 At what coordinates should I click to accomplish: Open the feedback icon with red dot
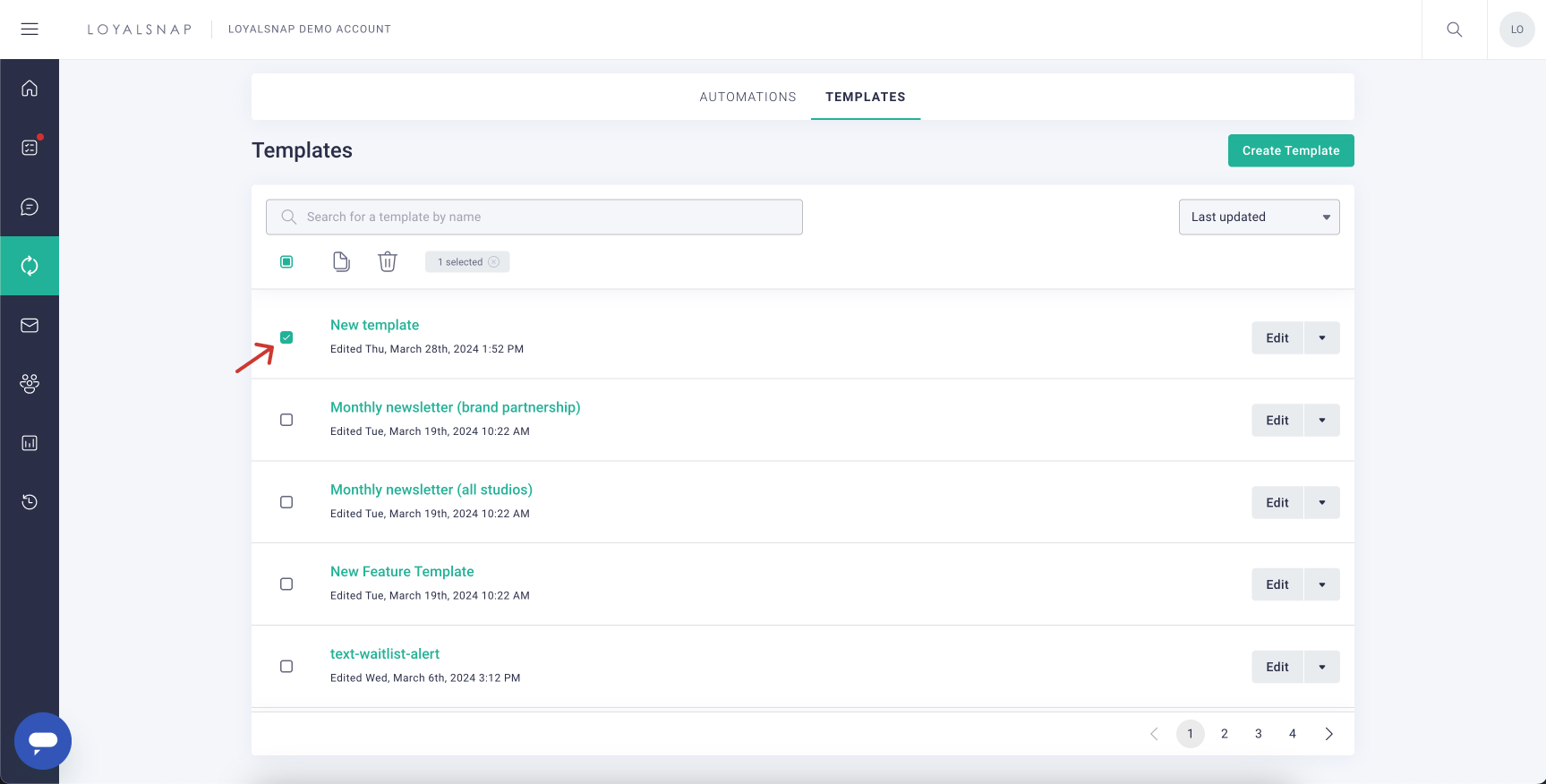30,147
